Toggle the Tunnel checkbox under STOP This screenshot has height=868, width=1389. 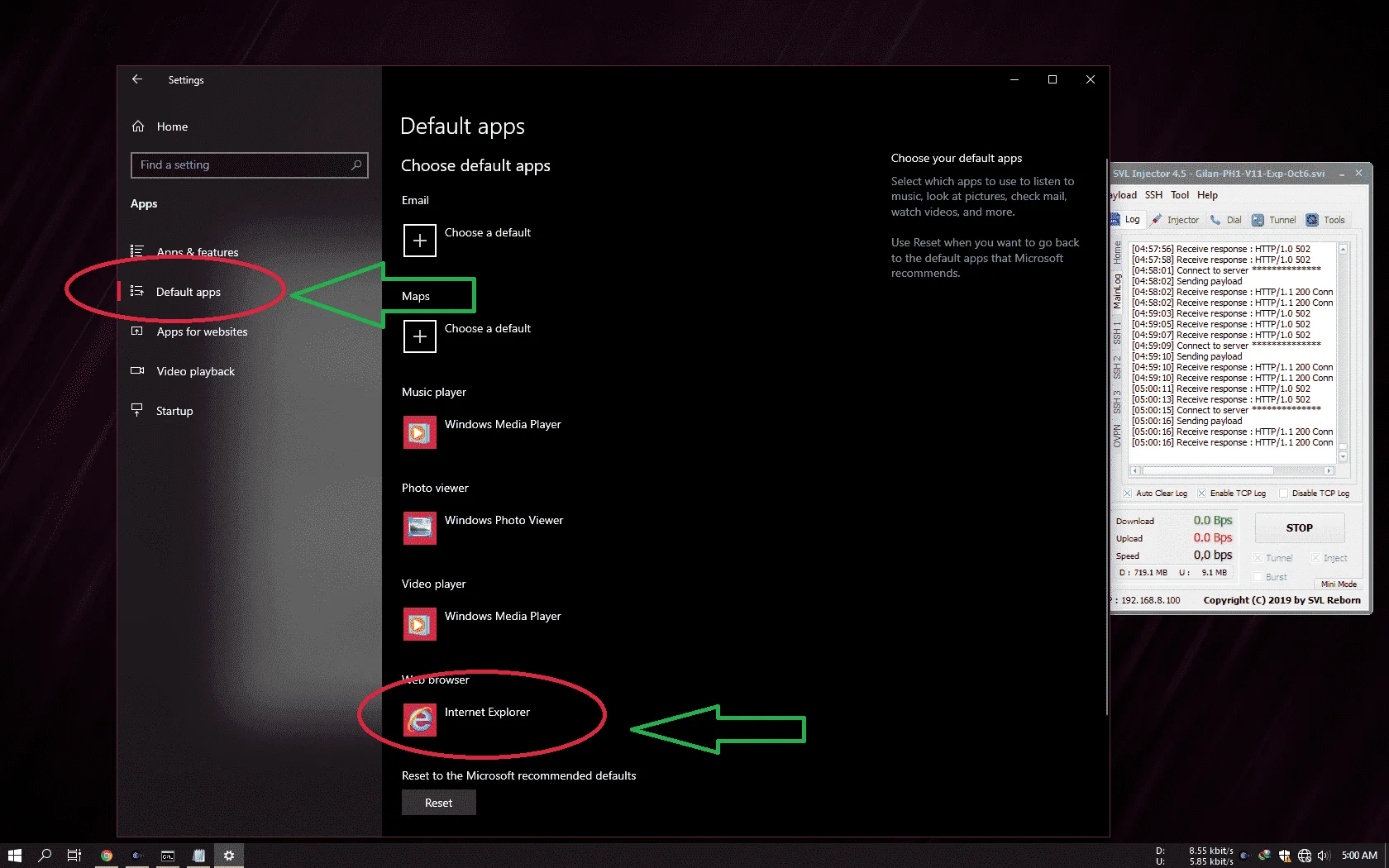1258,558
